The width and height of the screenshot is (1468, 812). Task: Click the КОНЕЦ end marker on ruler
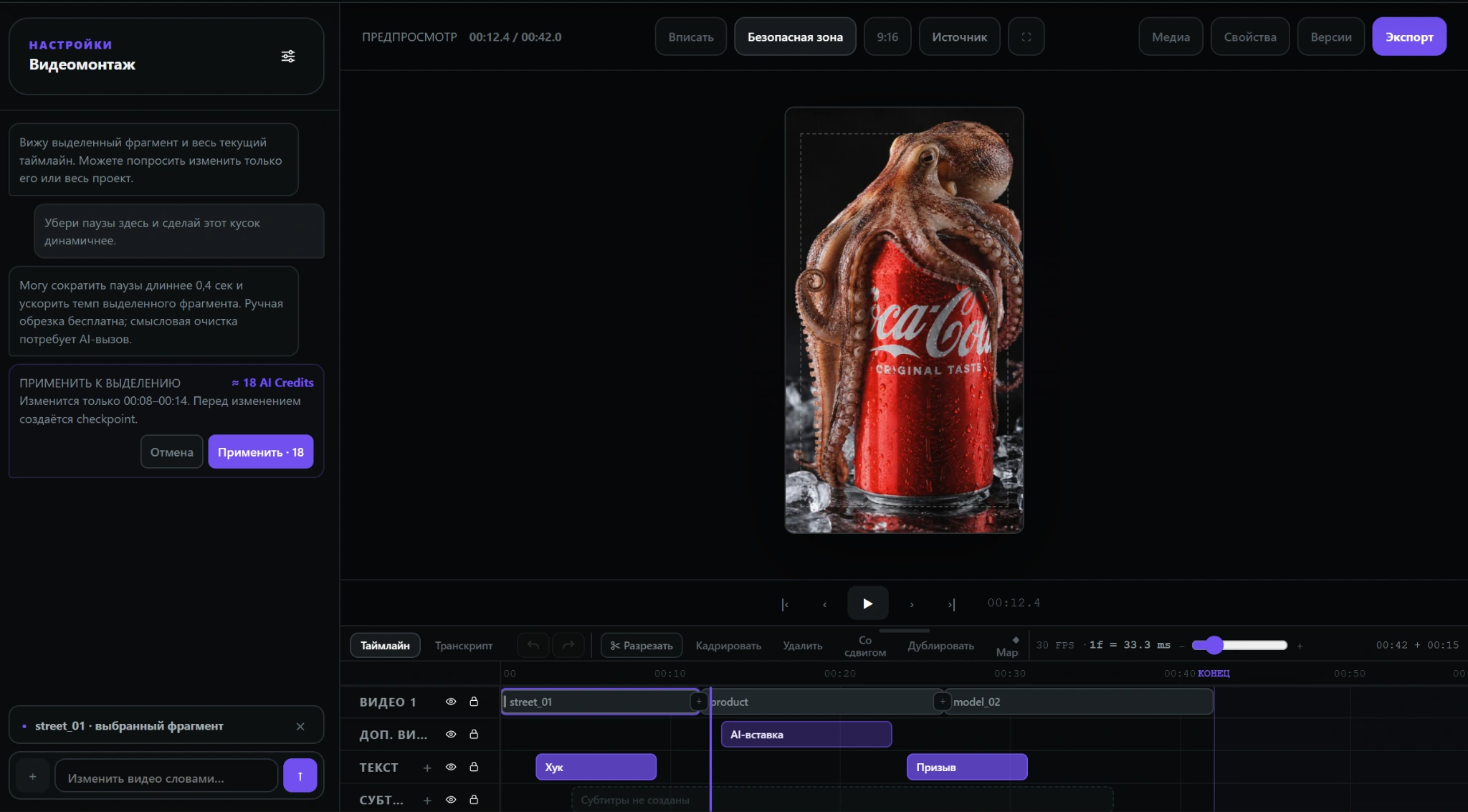tap(1214, 674)
